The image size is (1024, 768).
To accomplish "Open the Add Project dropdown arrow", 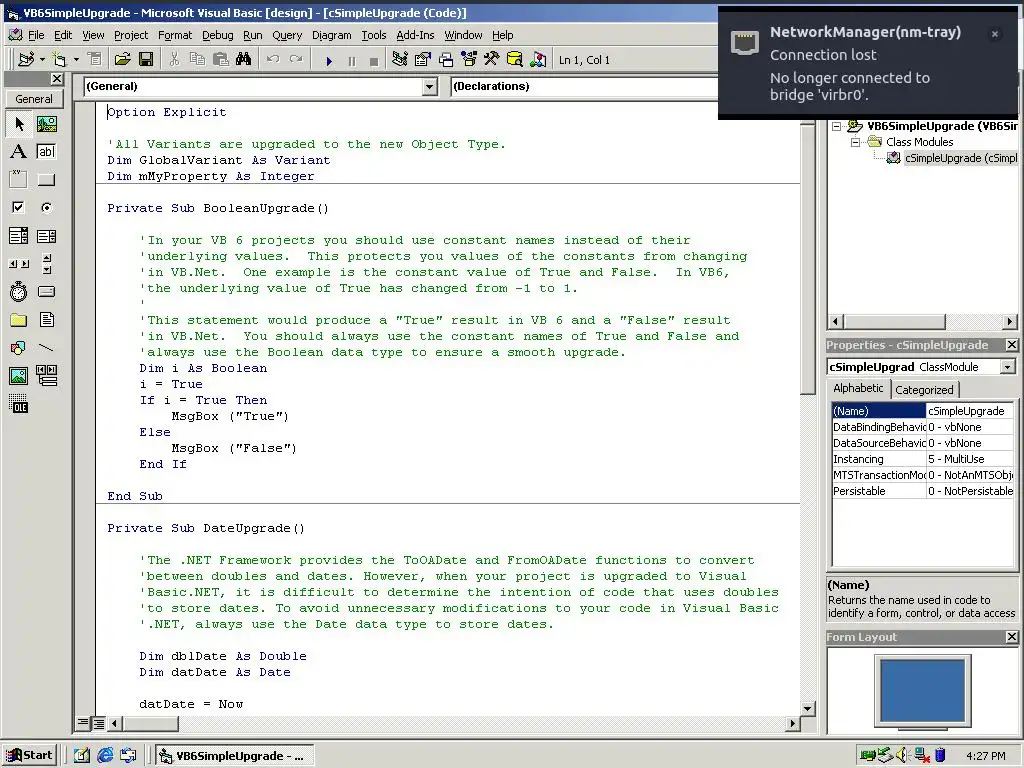I will click(x=42, y=59).
